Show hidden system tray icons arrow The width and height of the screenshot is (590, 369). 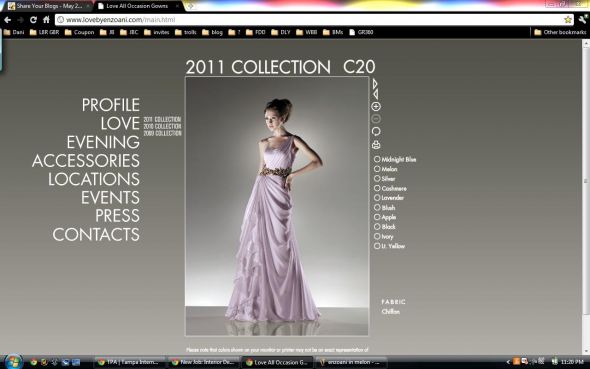(508, 362)
